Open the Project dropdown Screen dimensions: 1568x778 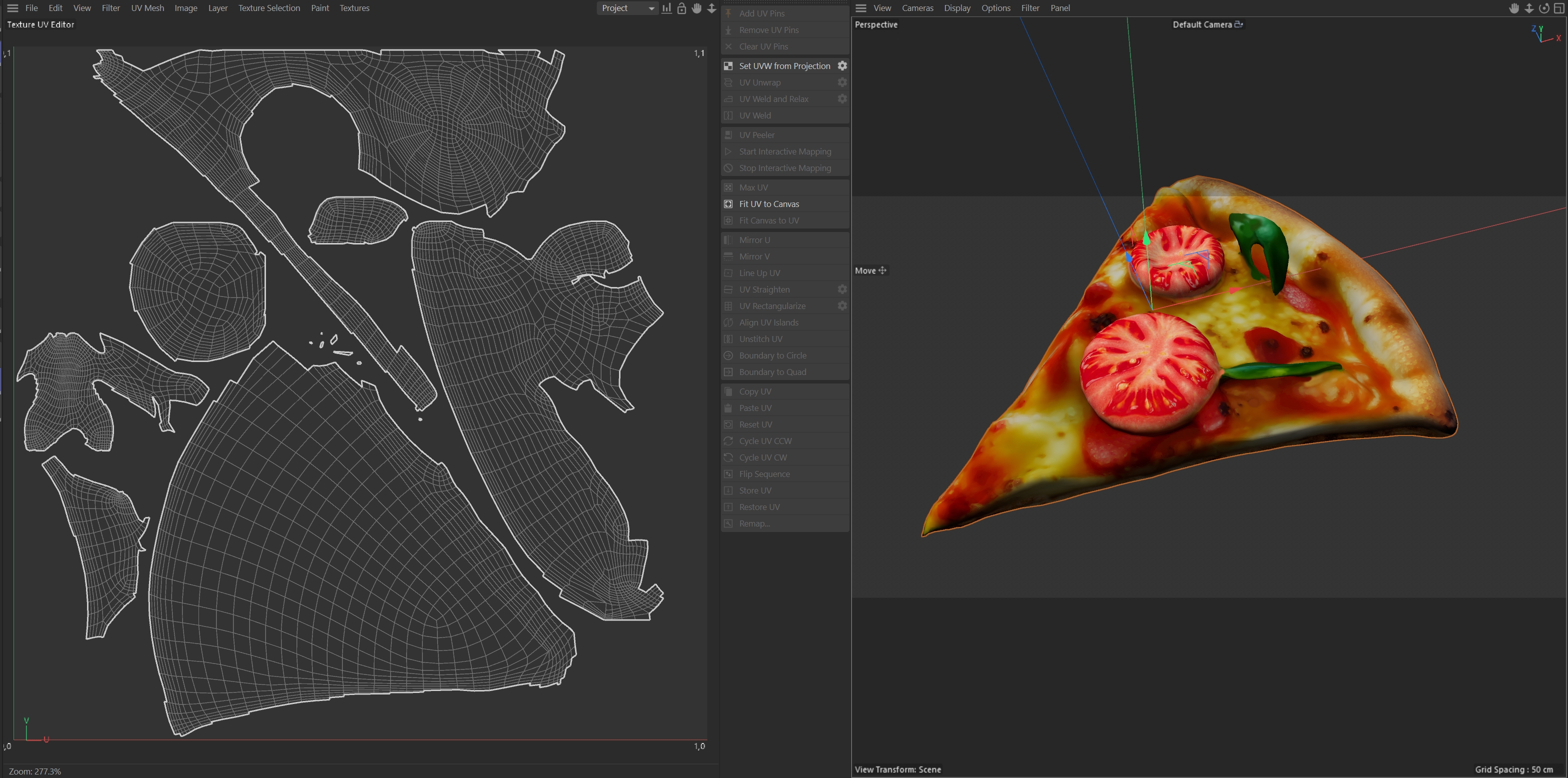coord(627,8)
